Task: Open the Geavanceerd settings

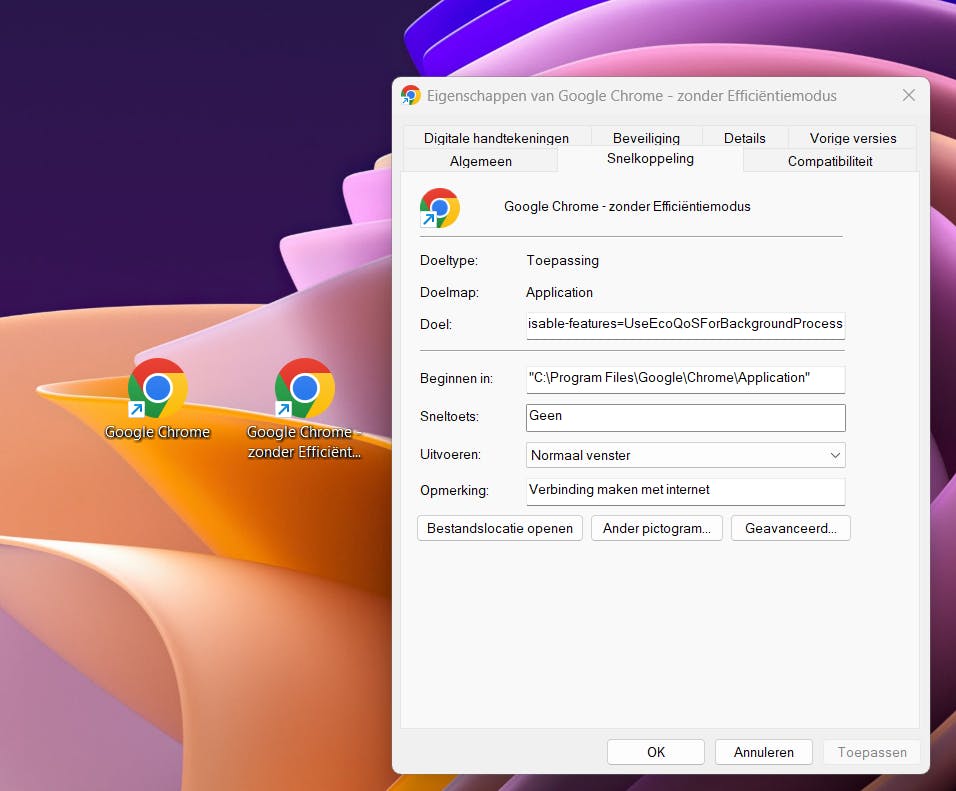Action: [x=791, y=528]
